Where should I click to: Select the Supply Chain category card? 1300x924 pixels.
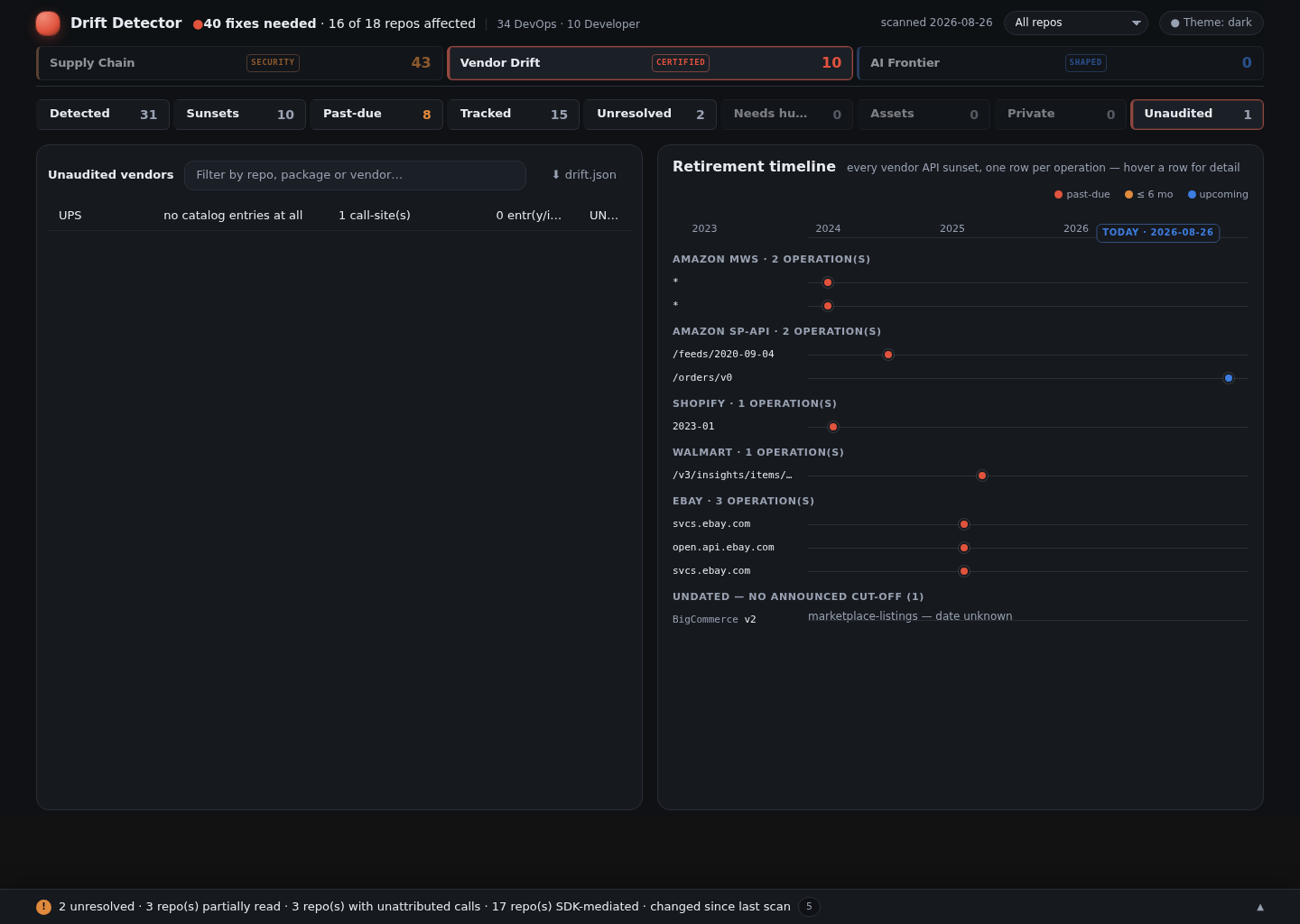239,63
